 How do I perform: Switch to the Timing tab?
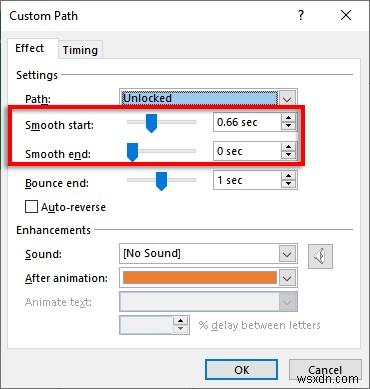(80, 50)
